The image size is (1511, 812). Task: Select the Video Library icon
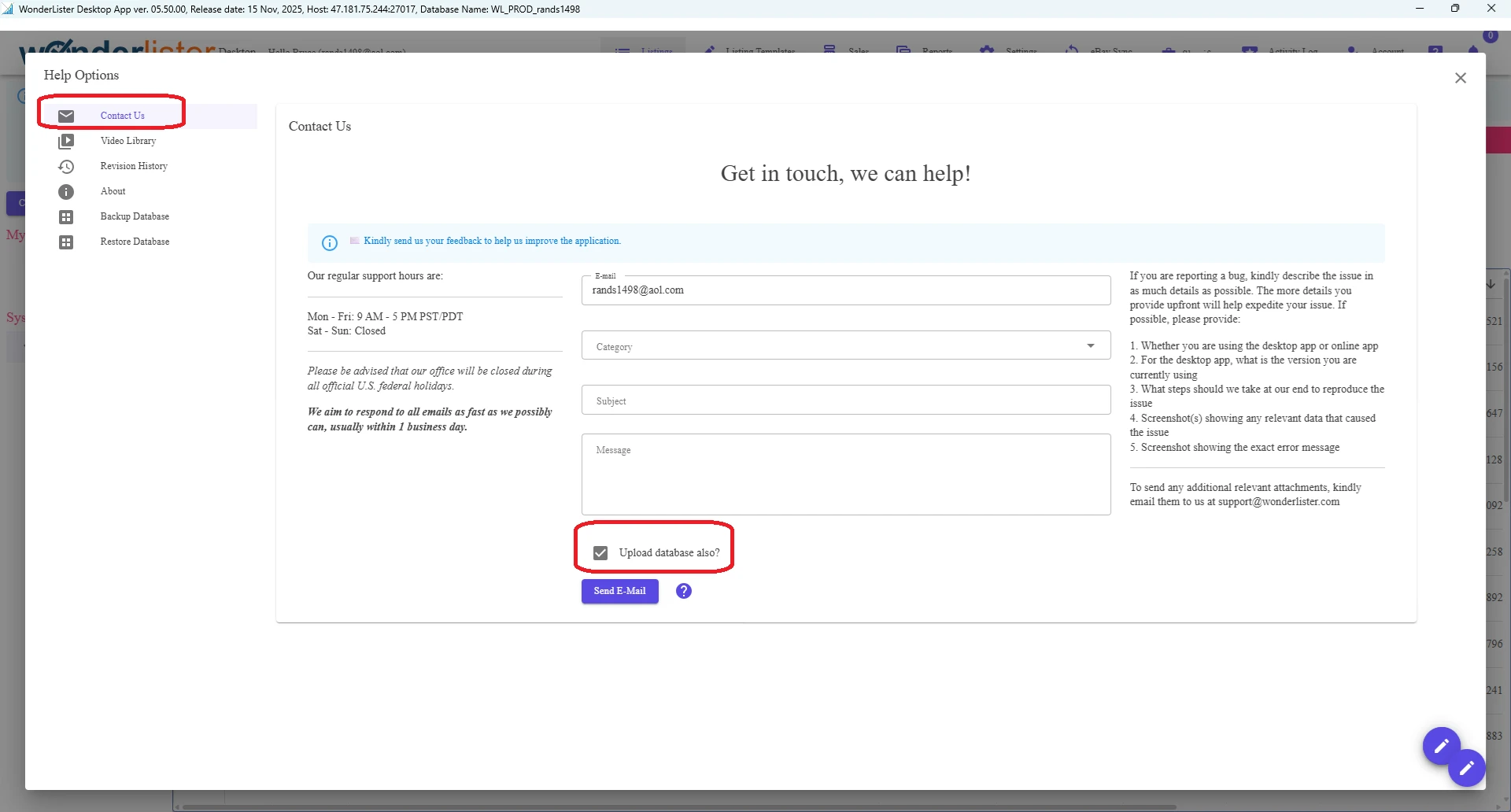tap(66, 142)
